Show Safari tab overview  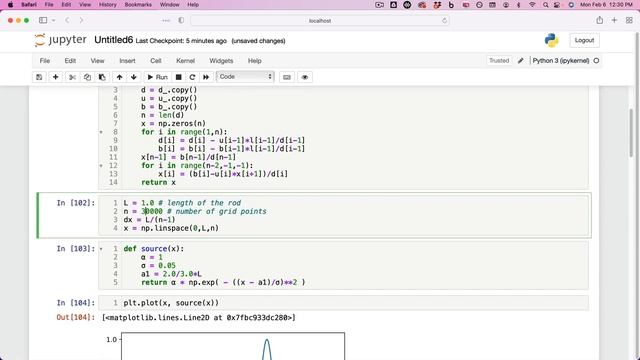pyautogui.click(x=629, y=20)
